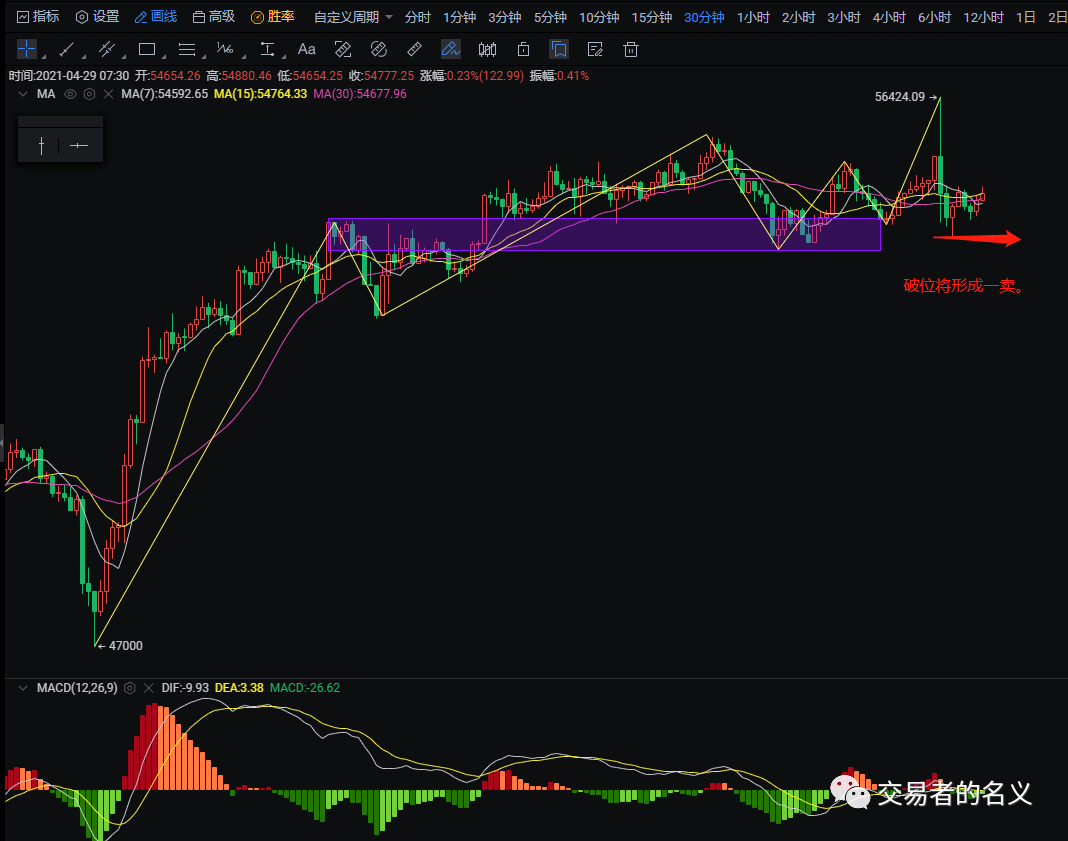This screenshot has width=1068, height=841.
Task: Click the DEA:3.38 value
Action: 239,688
